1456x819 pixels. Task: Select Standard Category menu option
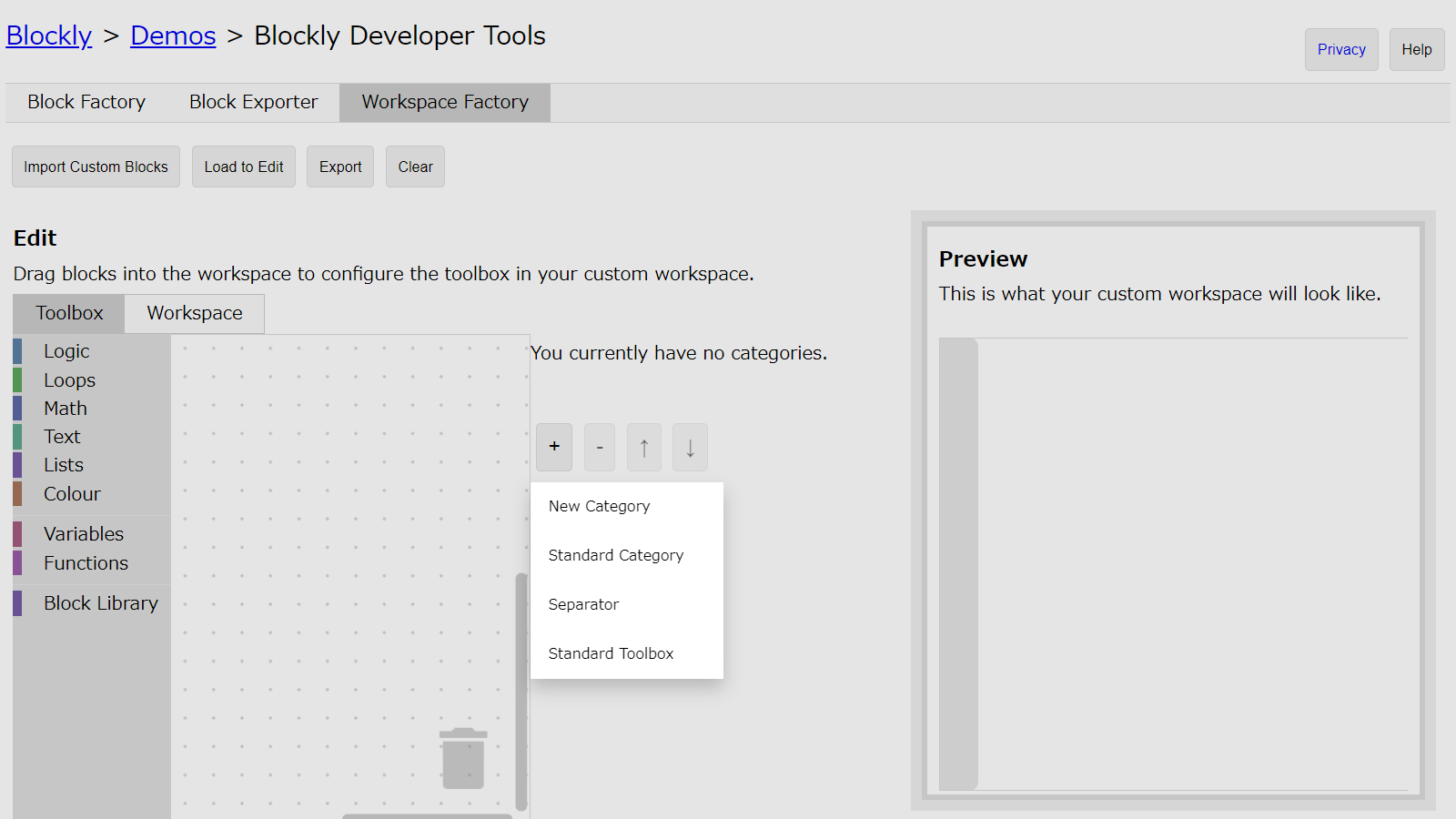tap(615, 556)
